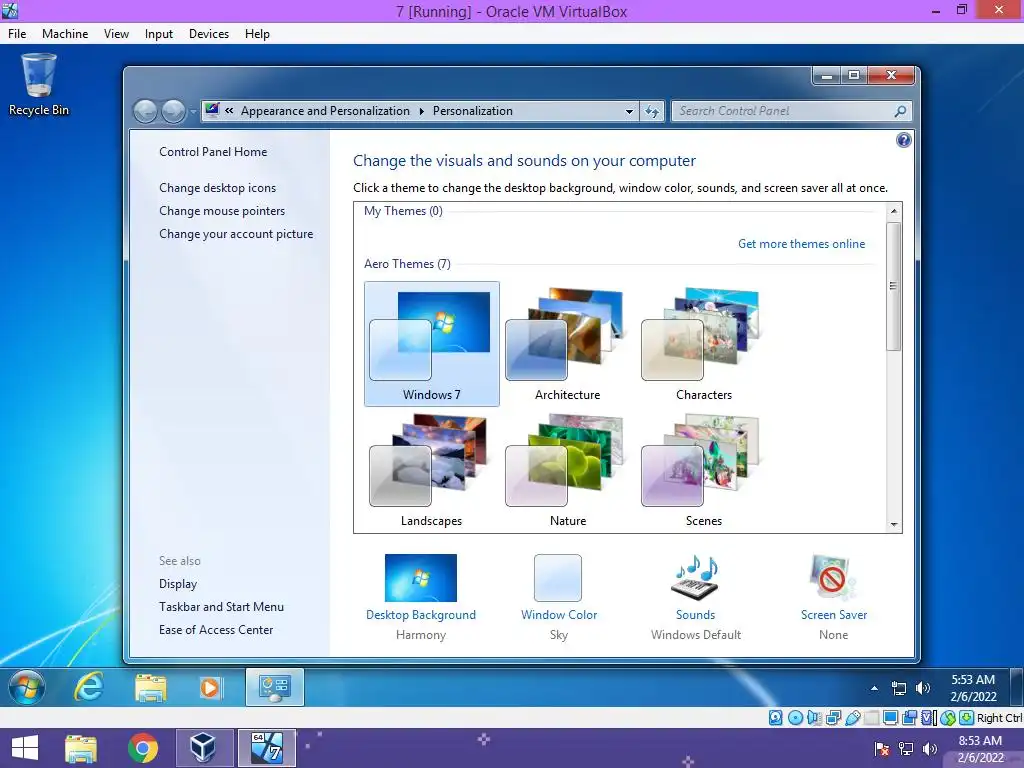Click VirtualBox mouse integration globe status icon
Screen dimensions: 1024x768
[948, 718]
